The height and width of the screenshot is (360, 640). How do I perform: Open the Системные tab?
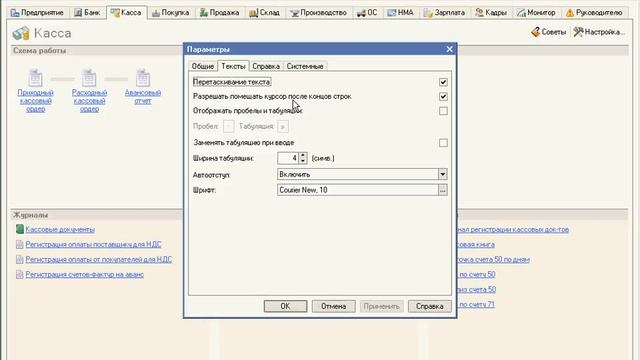305,66
